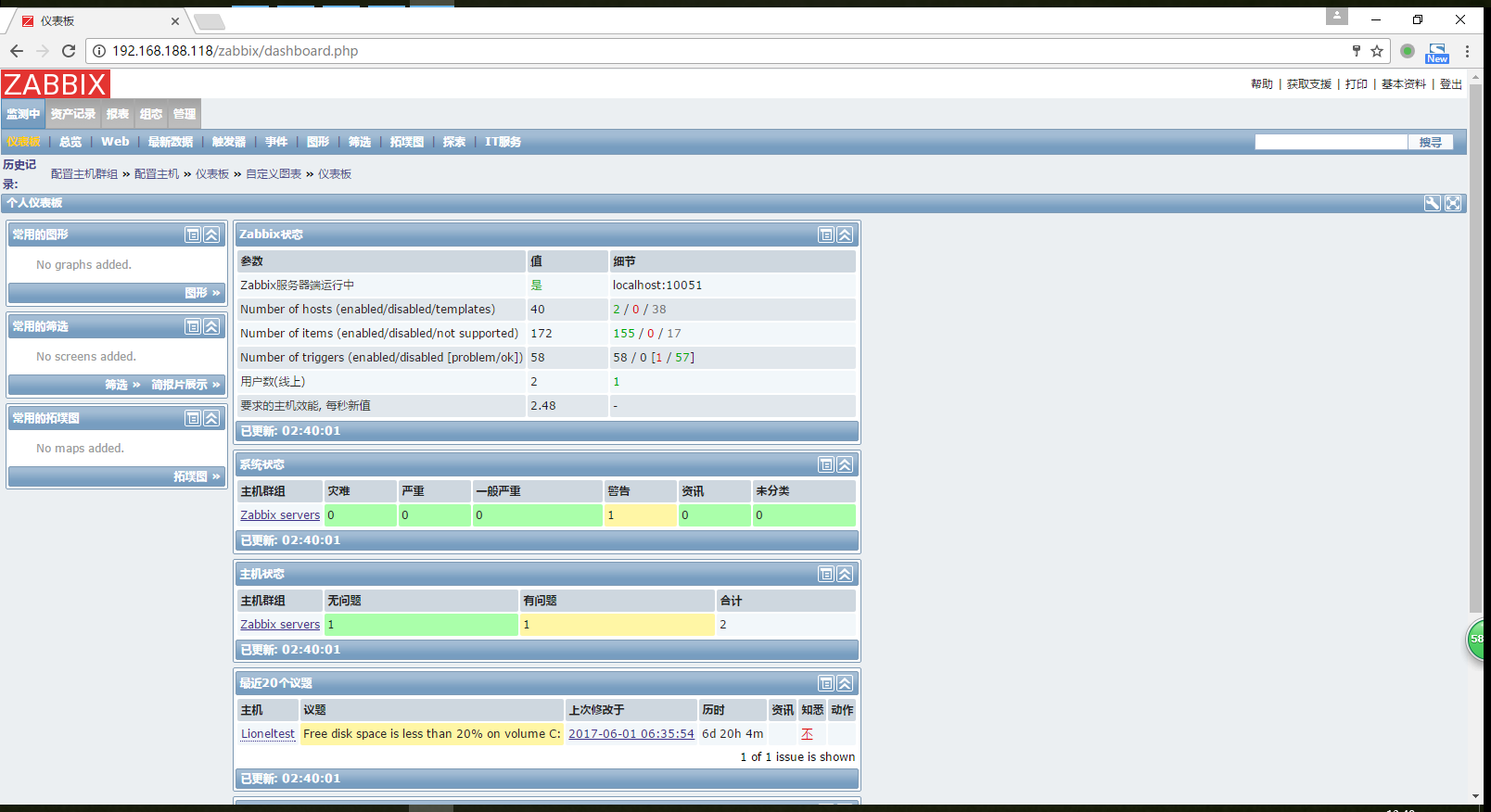
Task: Open Lioneltest host link
Action: pyautogui.click(x=268, y=734)
